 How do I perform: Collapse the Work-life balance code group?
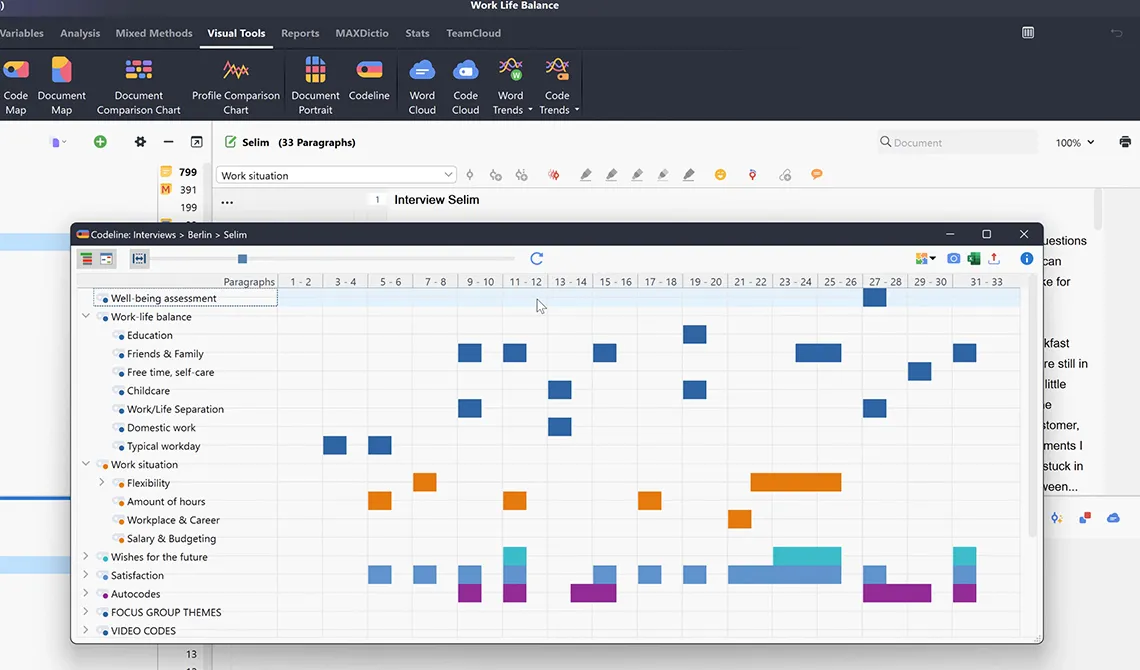(x=86, y=316)
